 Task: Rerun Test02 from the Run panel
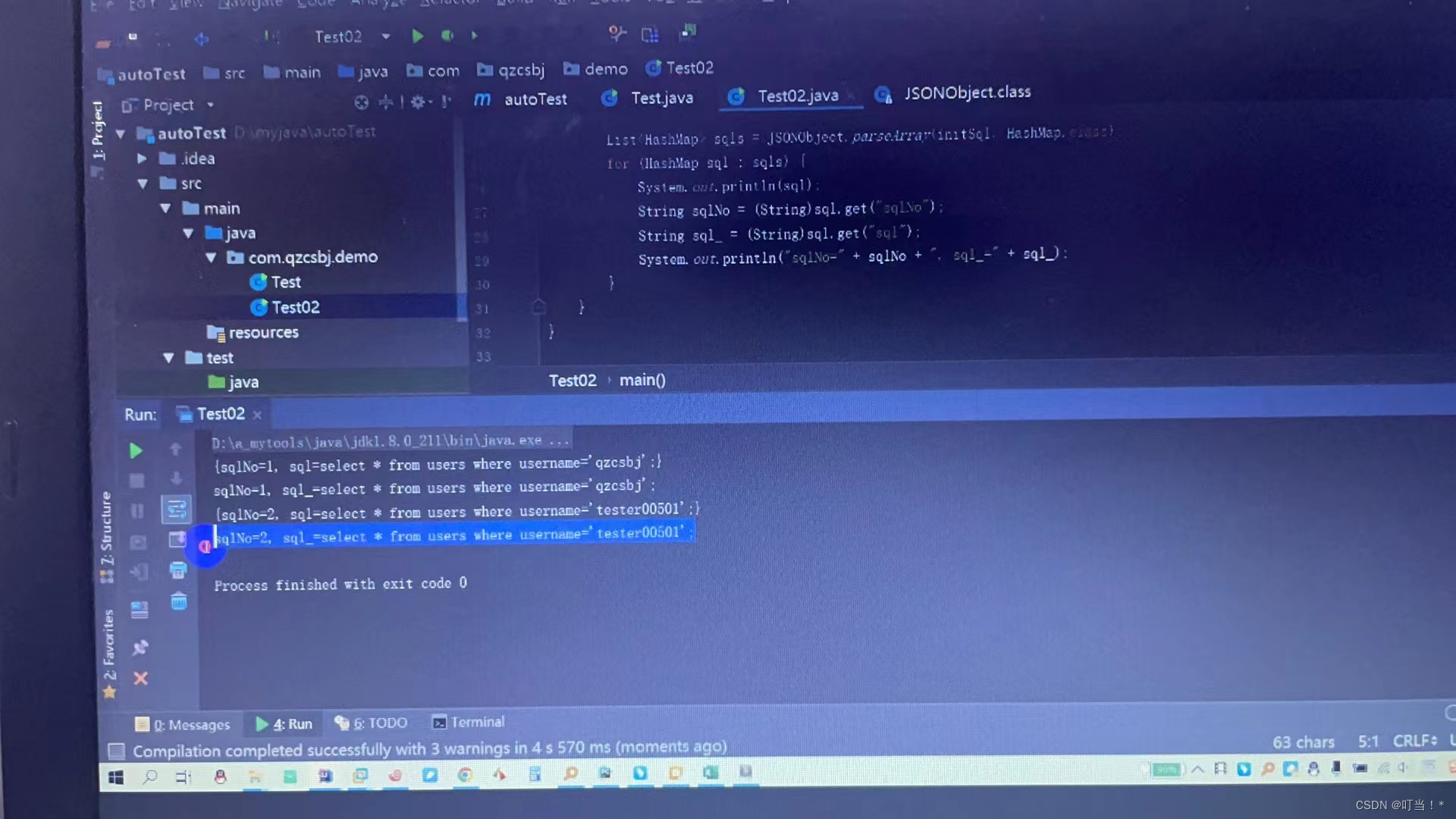pyautogui.click(x=136, y=450)
